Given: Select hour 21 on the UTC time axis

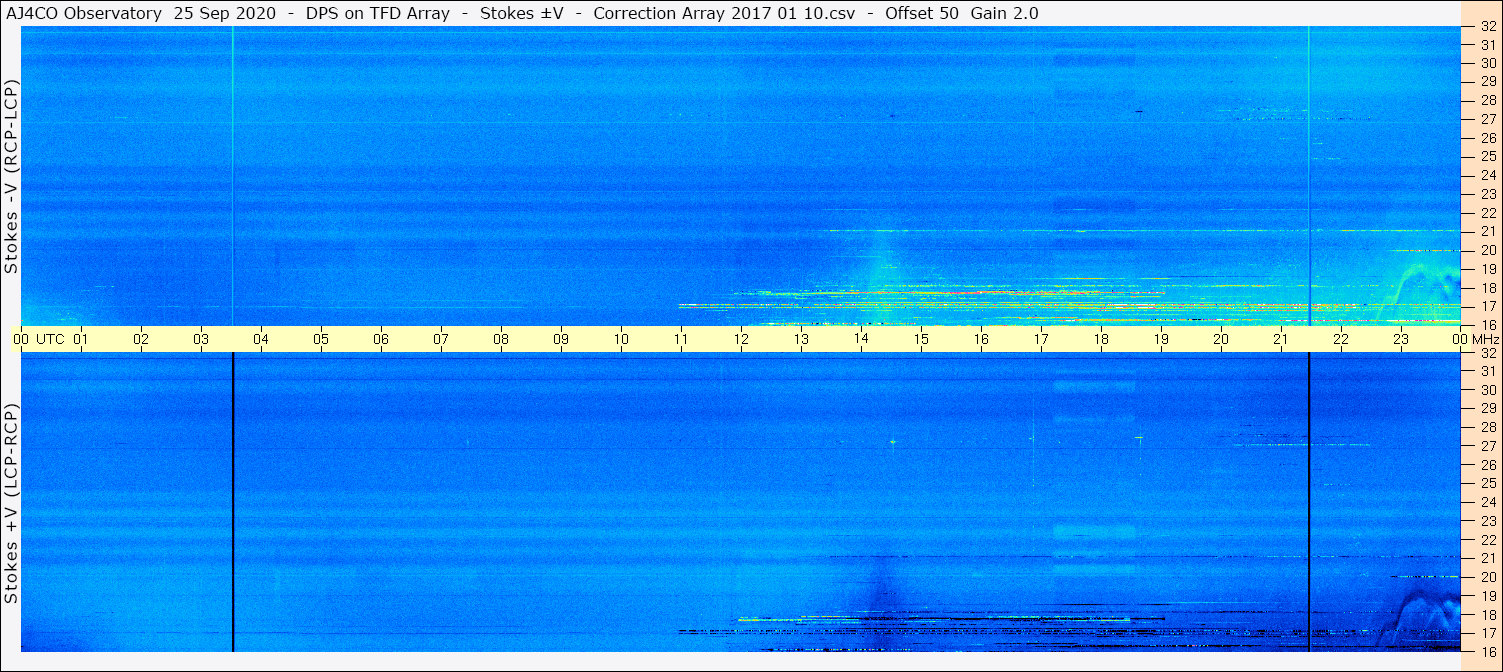Looking at the screenshot, I should [x=1281, y=339].
